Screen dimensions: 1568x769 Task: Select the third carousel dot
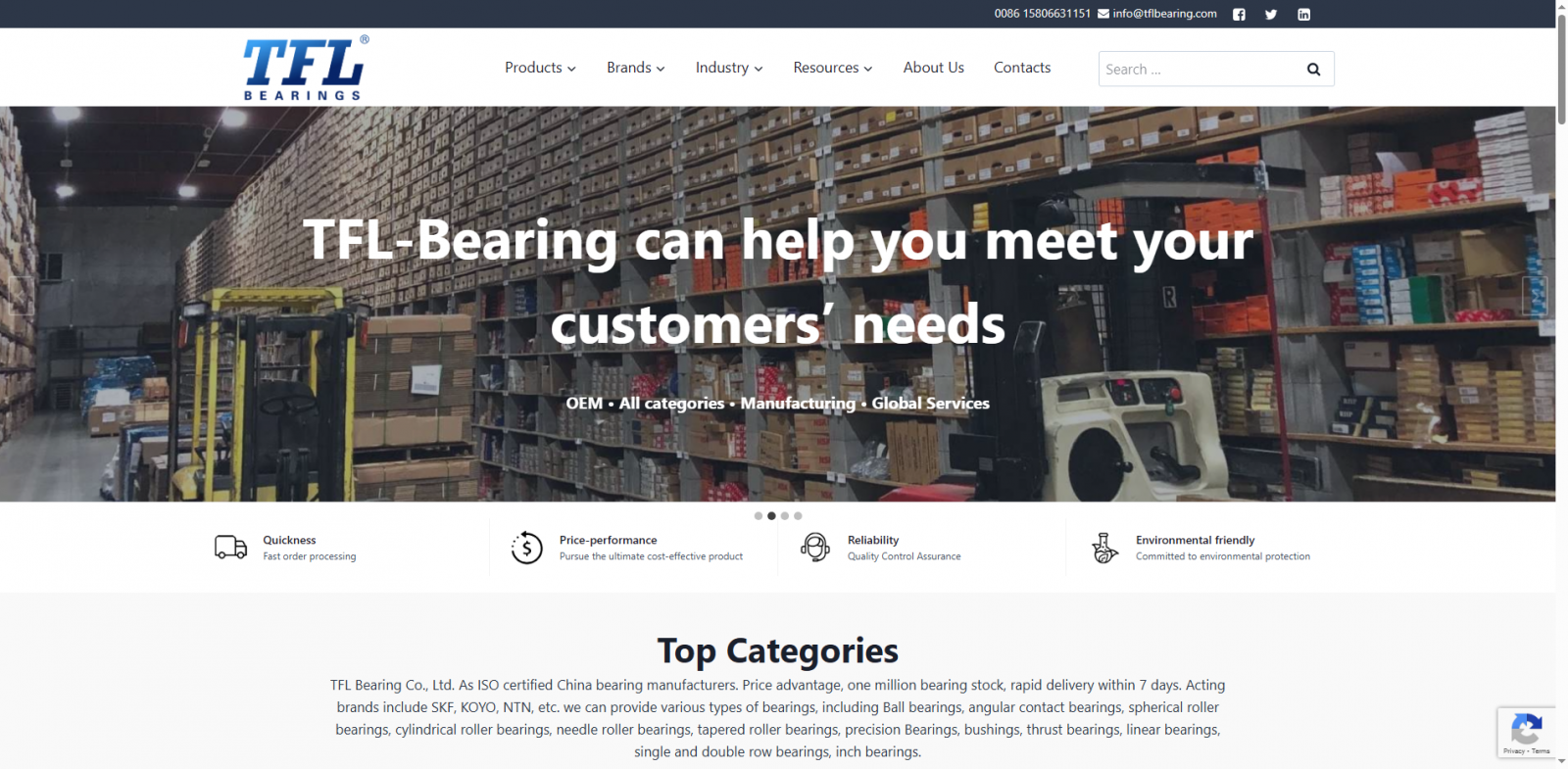pos(785,515)
